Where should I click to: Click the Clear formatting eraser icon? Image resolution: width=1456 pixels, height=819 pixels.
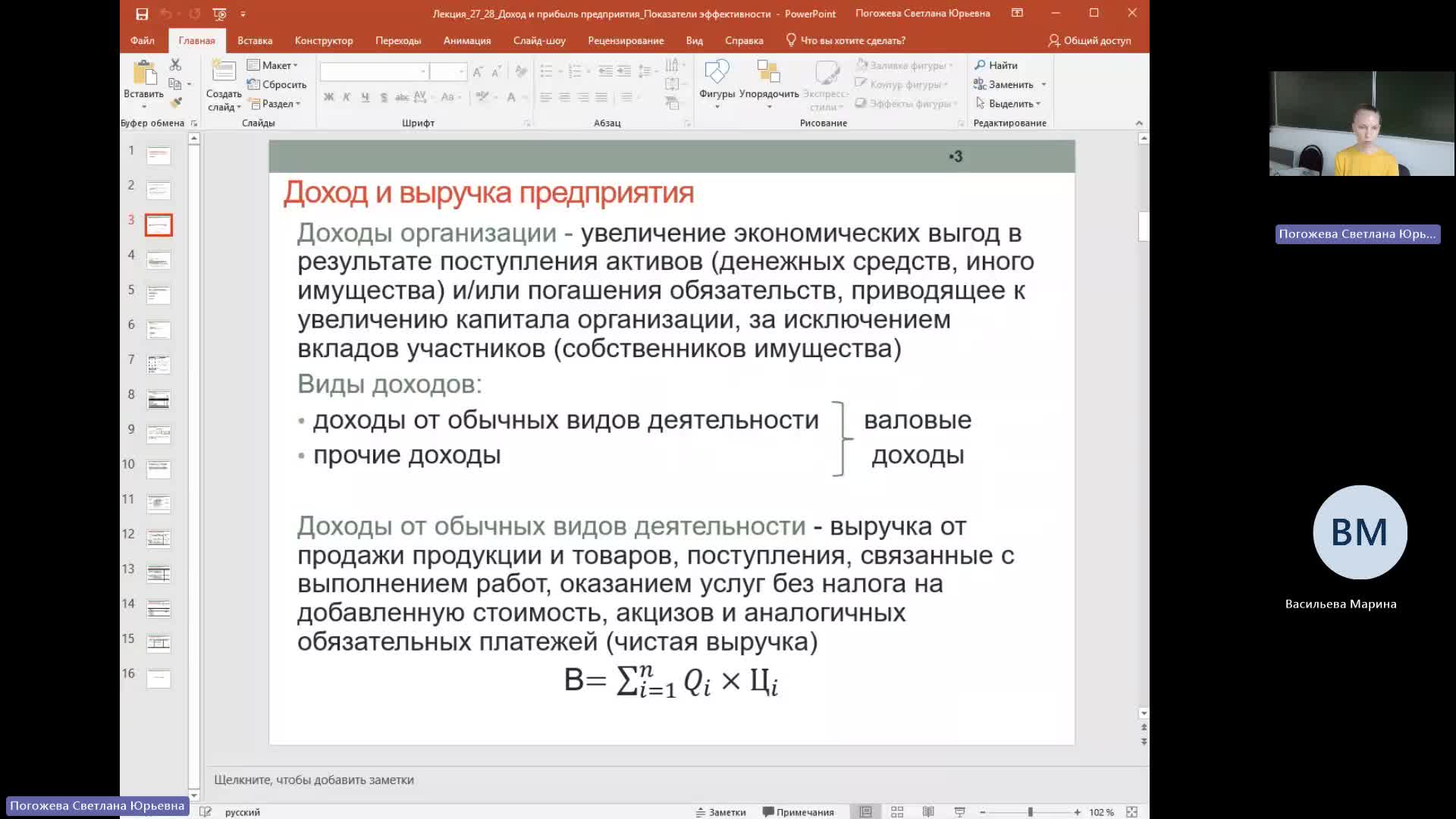[521, 72]
